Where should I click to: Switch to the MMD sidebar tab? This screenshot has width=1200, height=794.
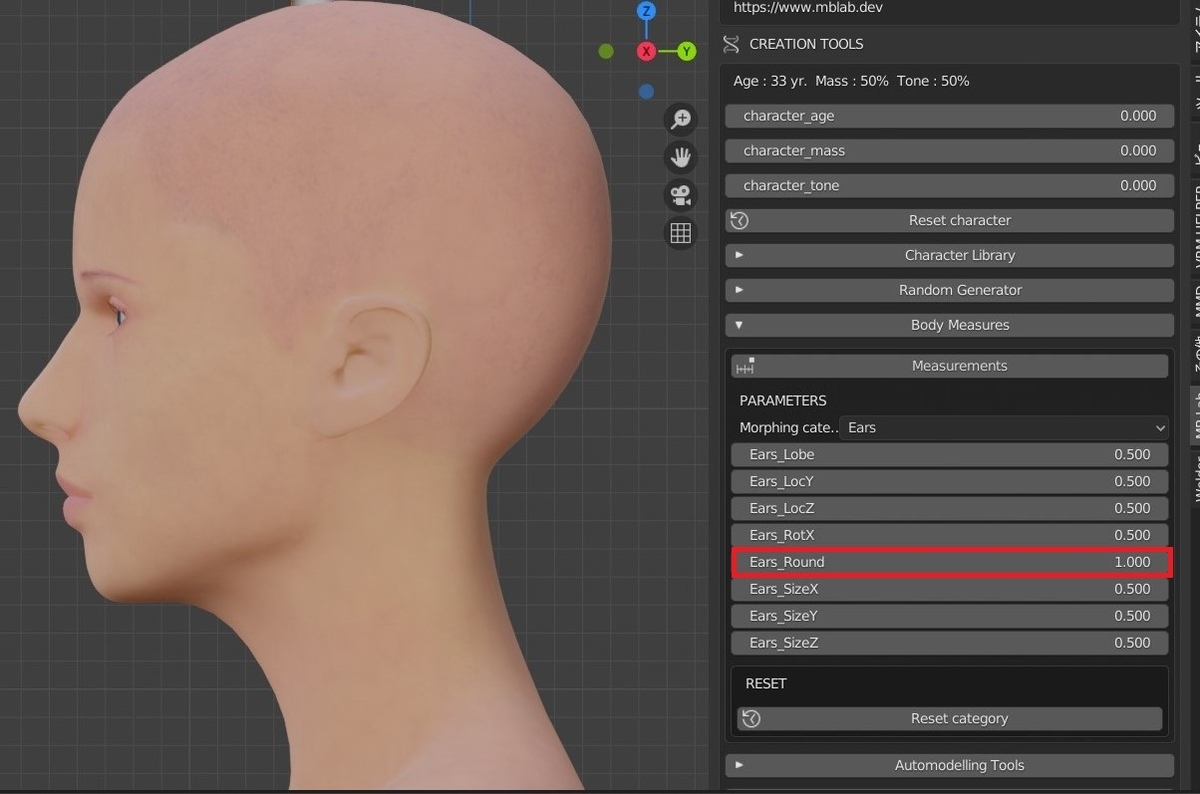click(1195, 299)
